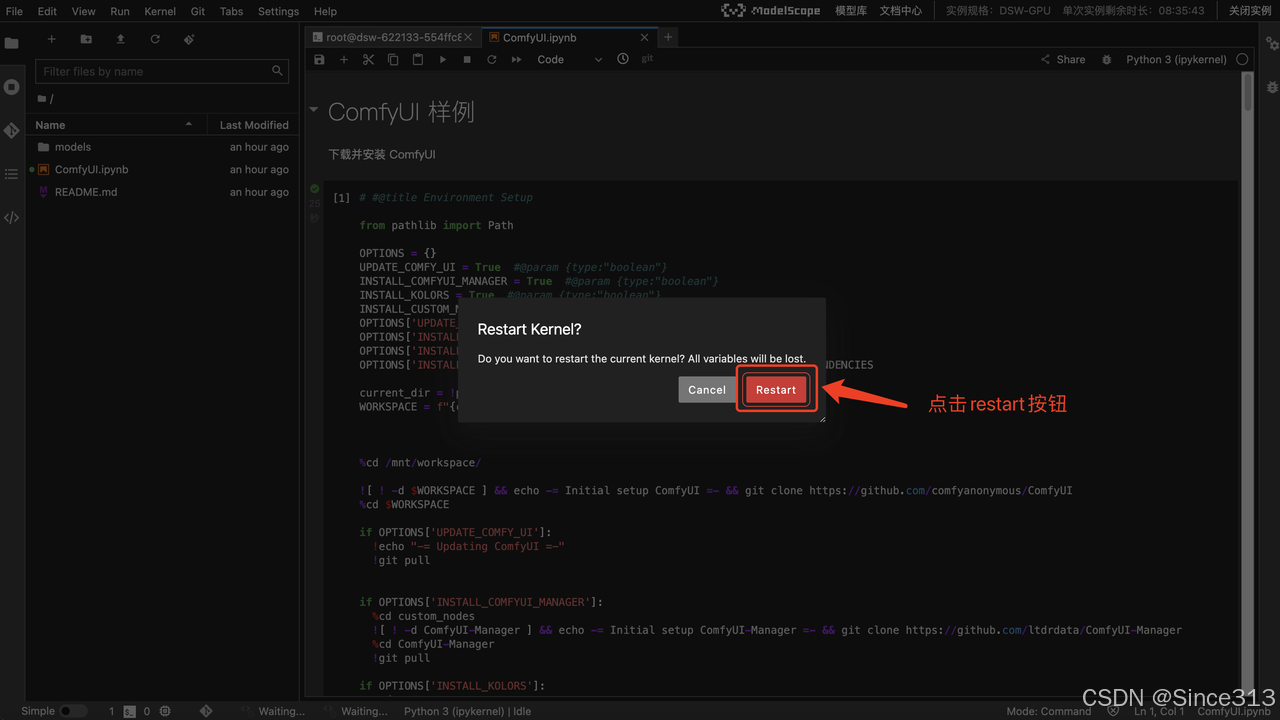Close the ComfyUI.ipynb tab
The height and width of the screenshot is (720, 1280).
tap(645, 37)
